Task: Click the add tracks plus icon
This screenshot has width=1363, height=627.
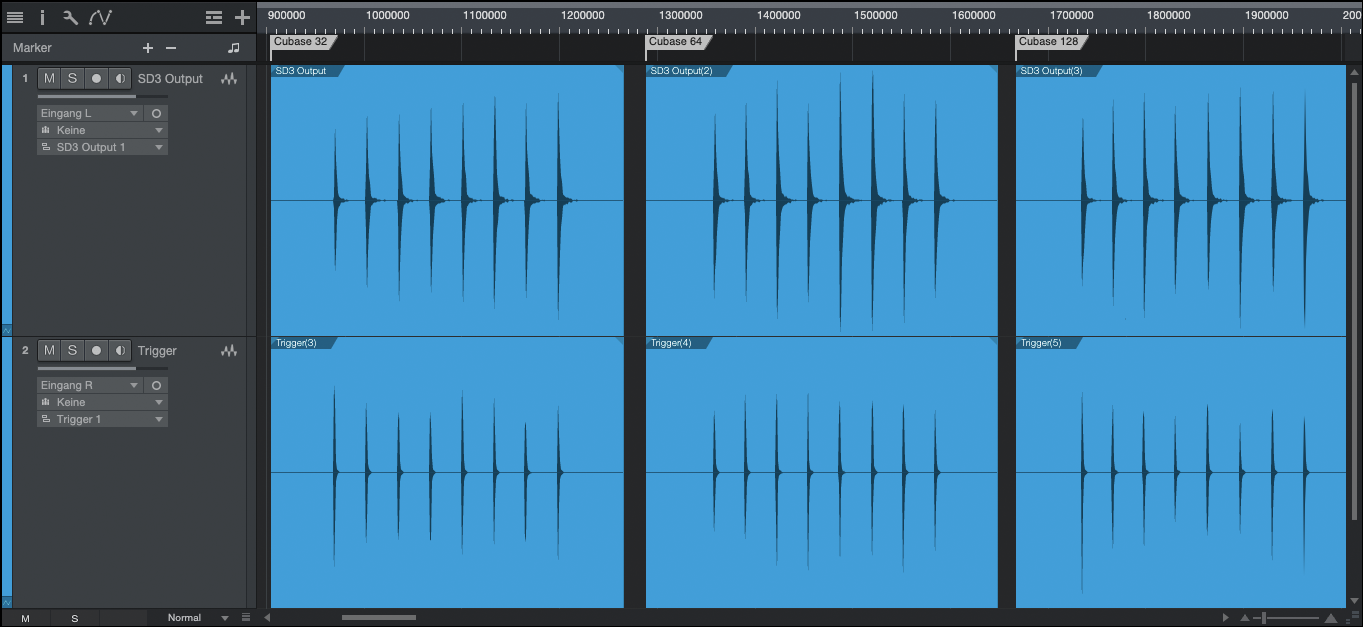Action: click(x=242, y=17)
